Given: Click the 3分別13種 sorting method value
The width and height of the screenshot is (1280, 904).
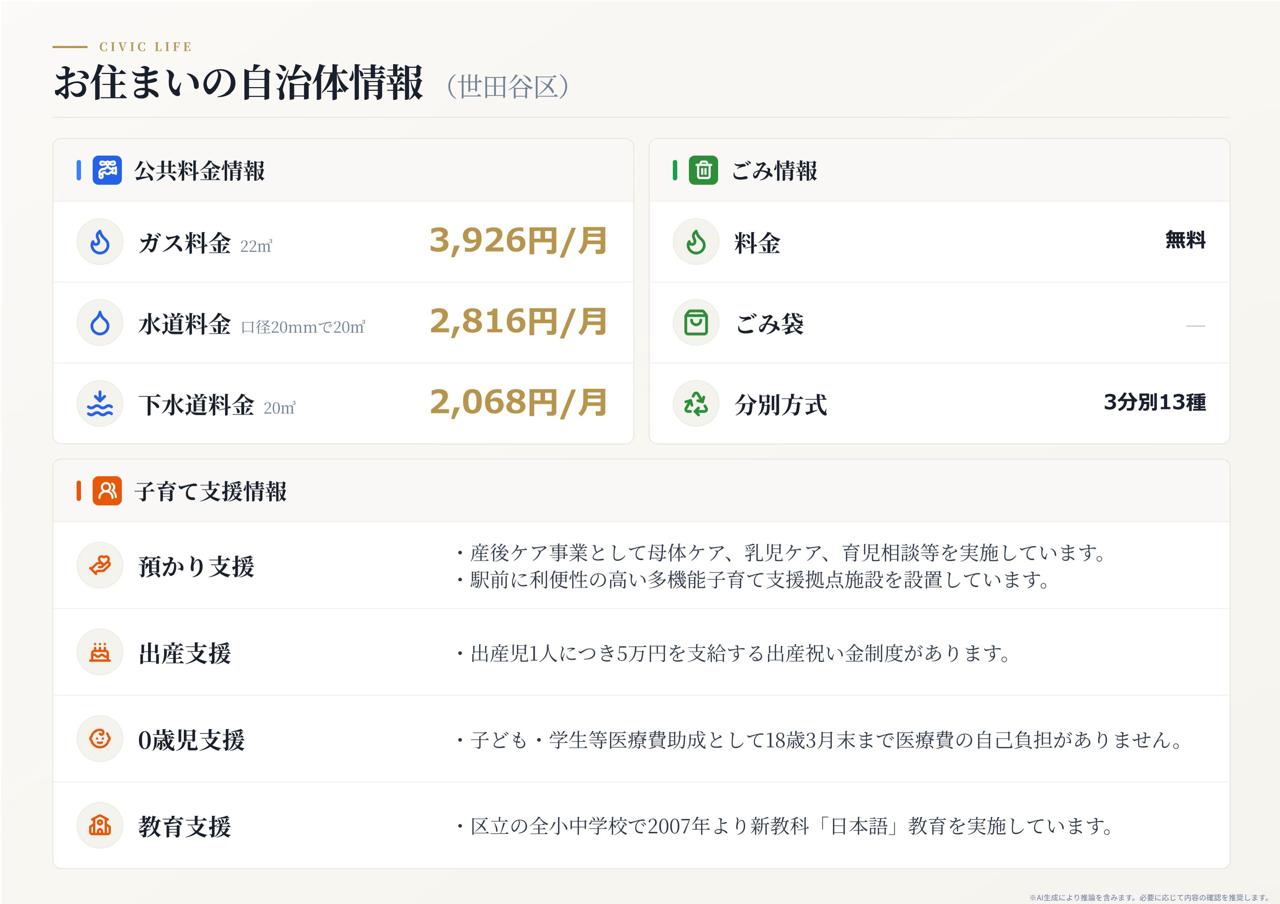Looking at the screenshot, I should click(1155, 403).
